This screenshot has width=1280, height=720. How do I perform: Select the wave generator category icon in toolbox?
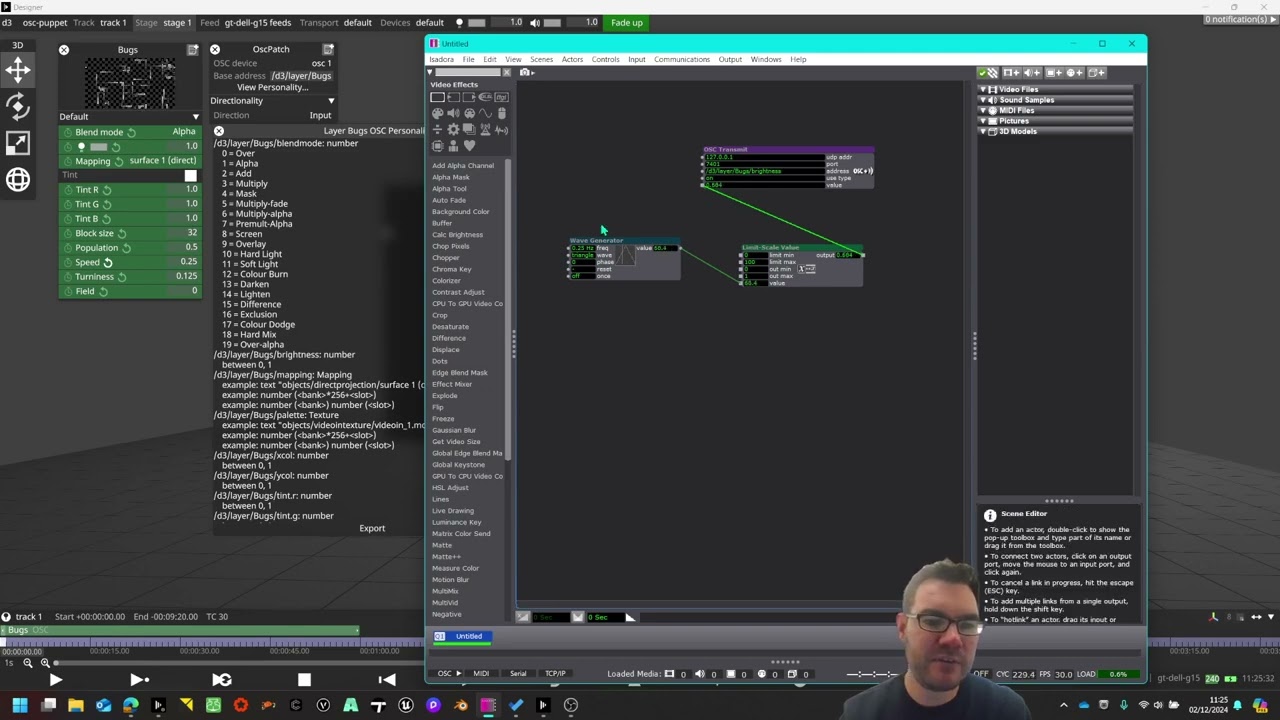[x=486, y=114]
